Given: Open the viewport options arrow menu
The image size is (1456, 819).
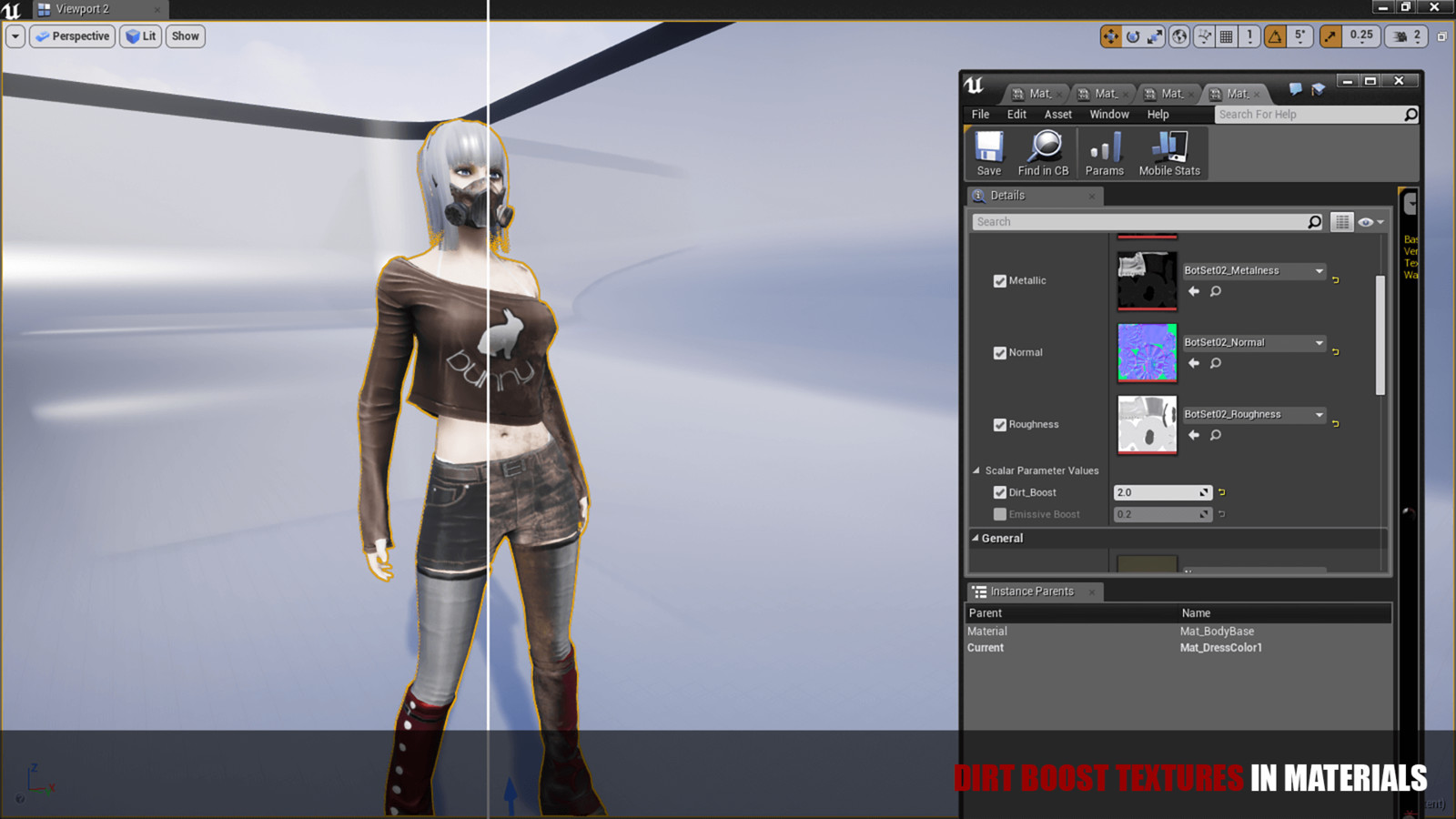Looking at the screenshot, I should click(x=15, y=36).
